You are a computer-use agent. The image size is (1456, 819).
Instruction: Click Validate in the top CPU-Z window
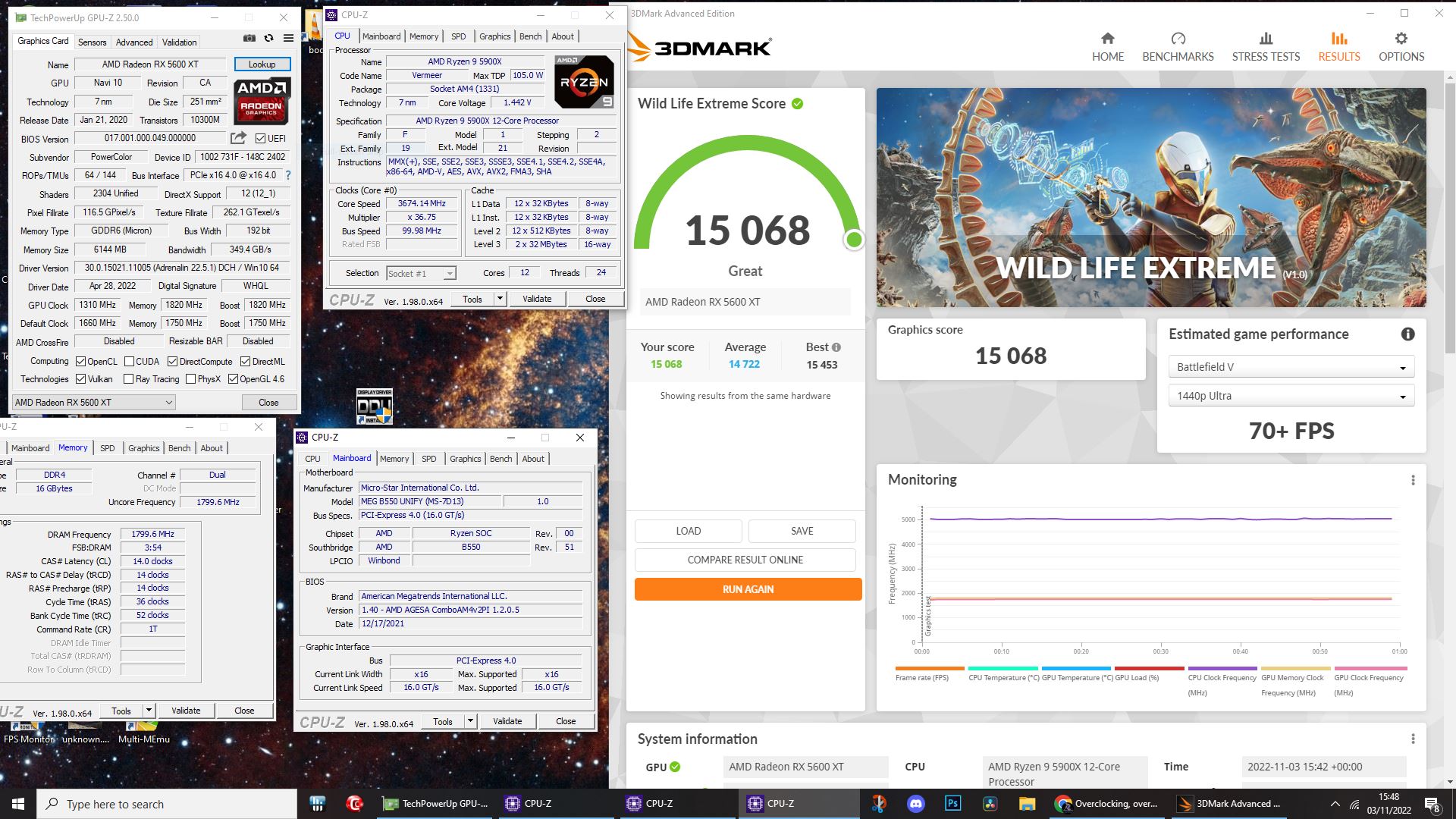(537, 299)
